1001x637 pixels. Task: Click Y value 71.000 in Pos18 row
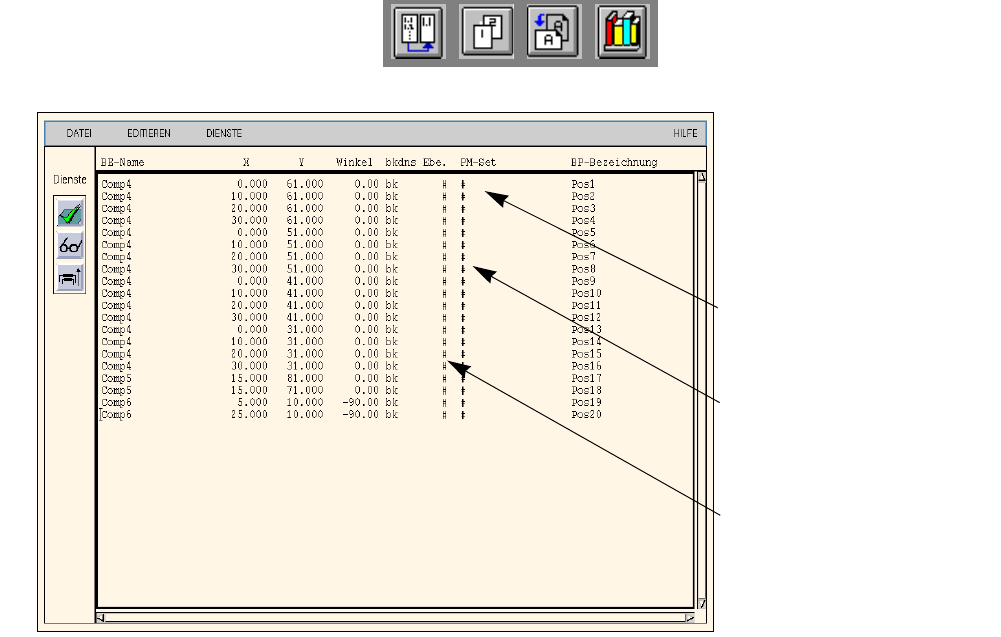click(x=305, y=390)
